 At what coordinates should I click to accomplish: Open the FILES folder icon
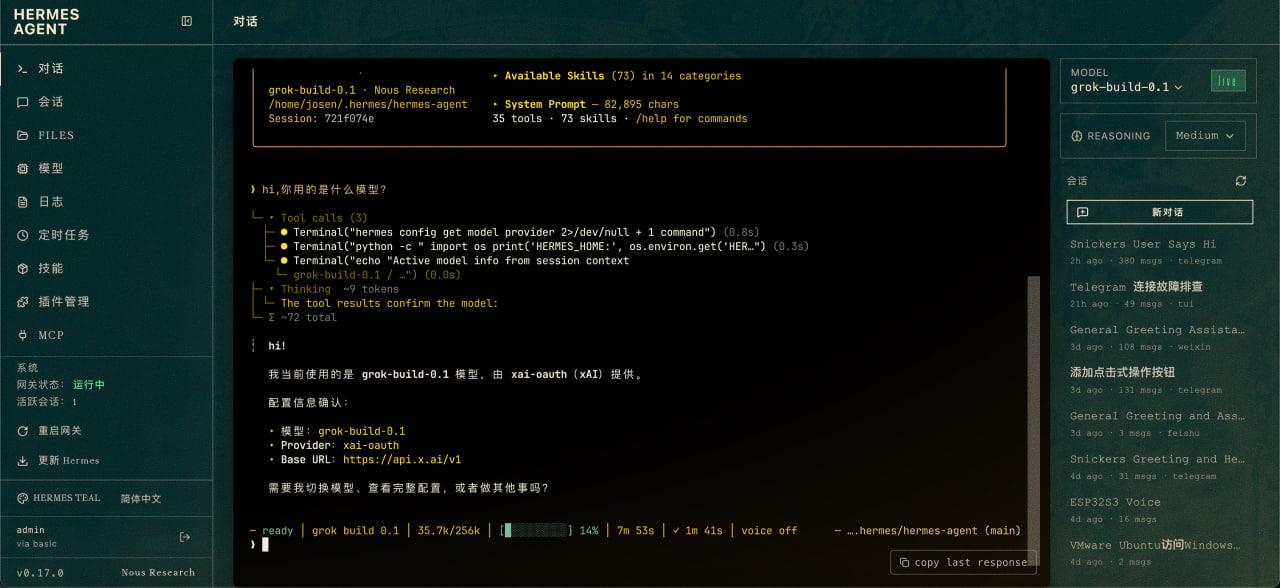[x=22, y=135]
